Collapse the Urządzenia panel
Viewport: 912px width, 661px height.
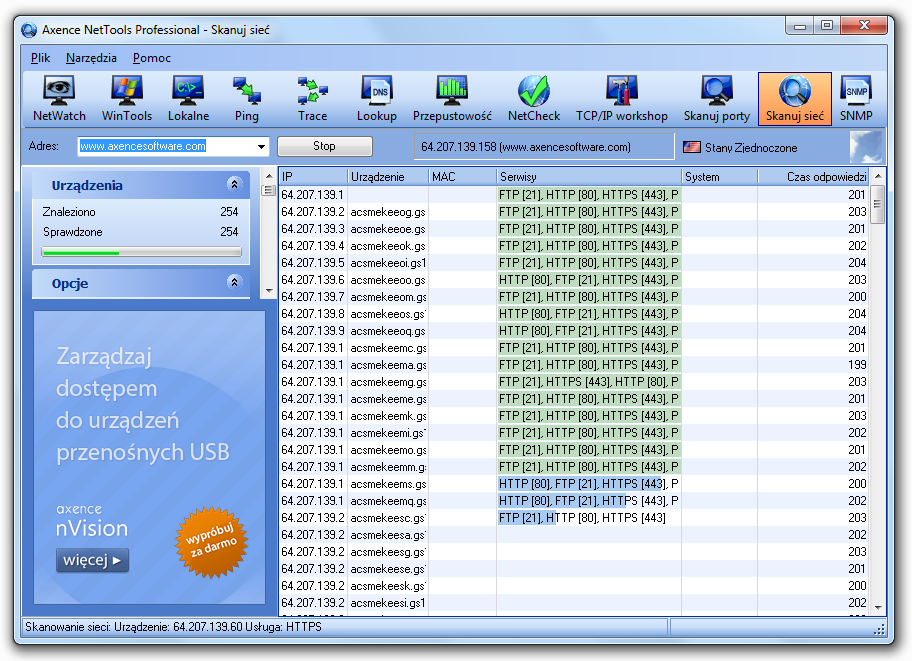point(234,184)
